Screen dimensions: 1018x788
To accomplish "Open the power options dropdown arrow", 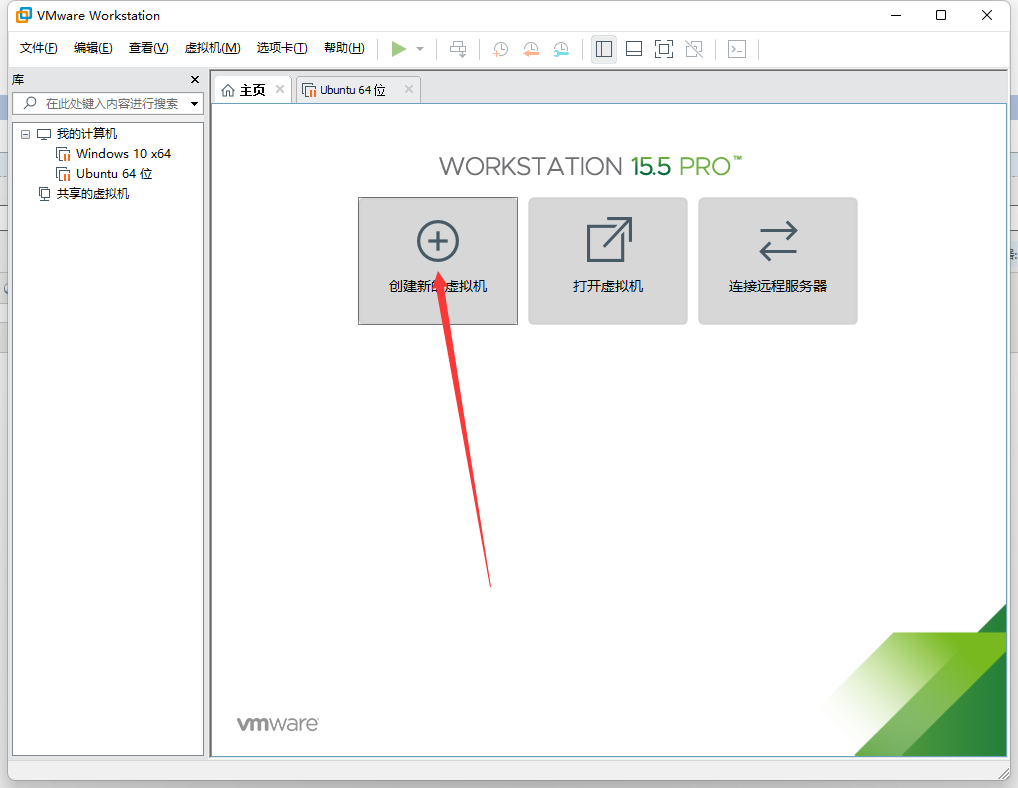I will [x=420, y=49].
